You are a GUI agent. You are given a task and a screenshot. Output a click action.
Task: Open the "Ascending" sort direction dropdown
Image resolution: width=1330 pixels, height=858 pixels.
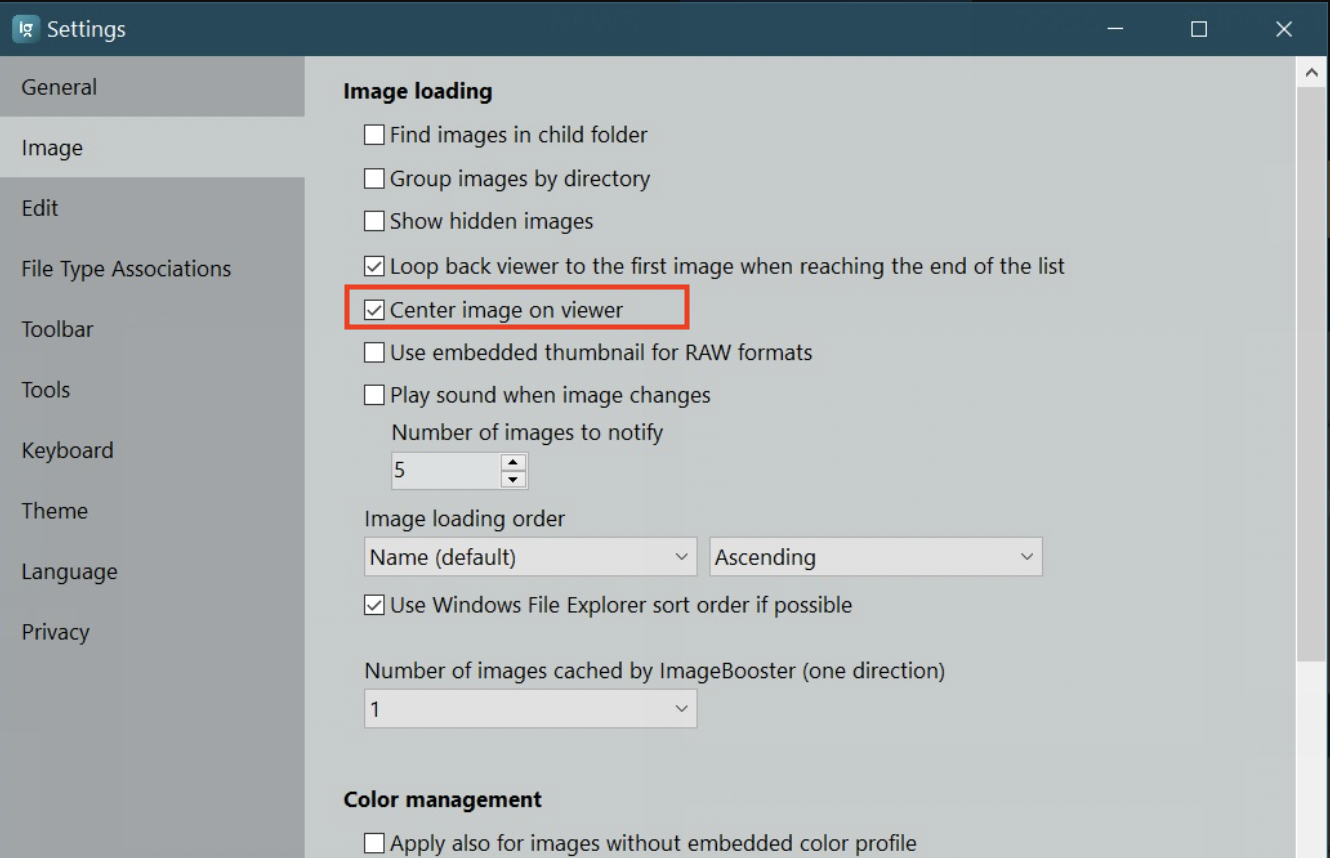pos(875,557)
